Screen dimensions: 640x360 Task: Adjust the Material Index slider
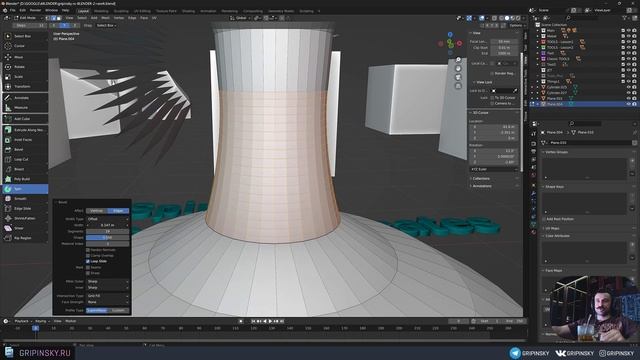click(108, 244)
